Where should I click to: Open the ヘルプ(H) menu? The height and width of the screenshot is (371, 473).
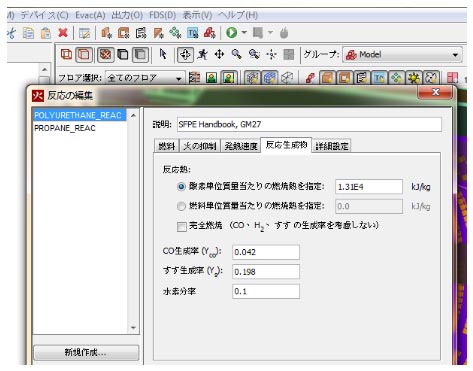click(238, 15)
